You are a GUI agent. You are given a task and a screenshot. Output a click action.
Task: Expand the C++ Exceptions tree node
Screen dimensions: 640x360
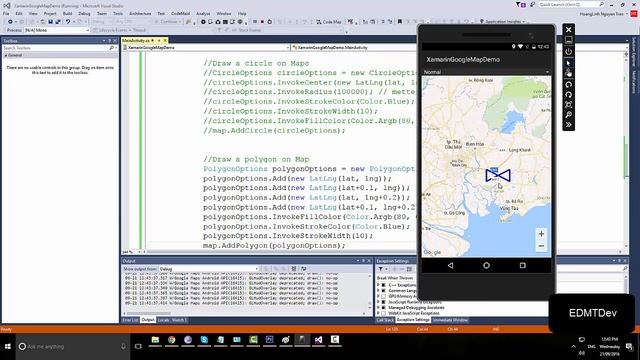[378, 285]
